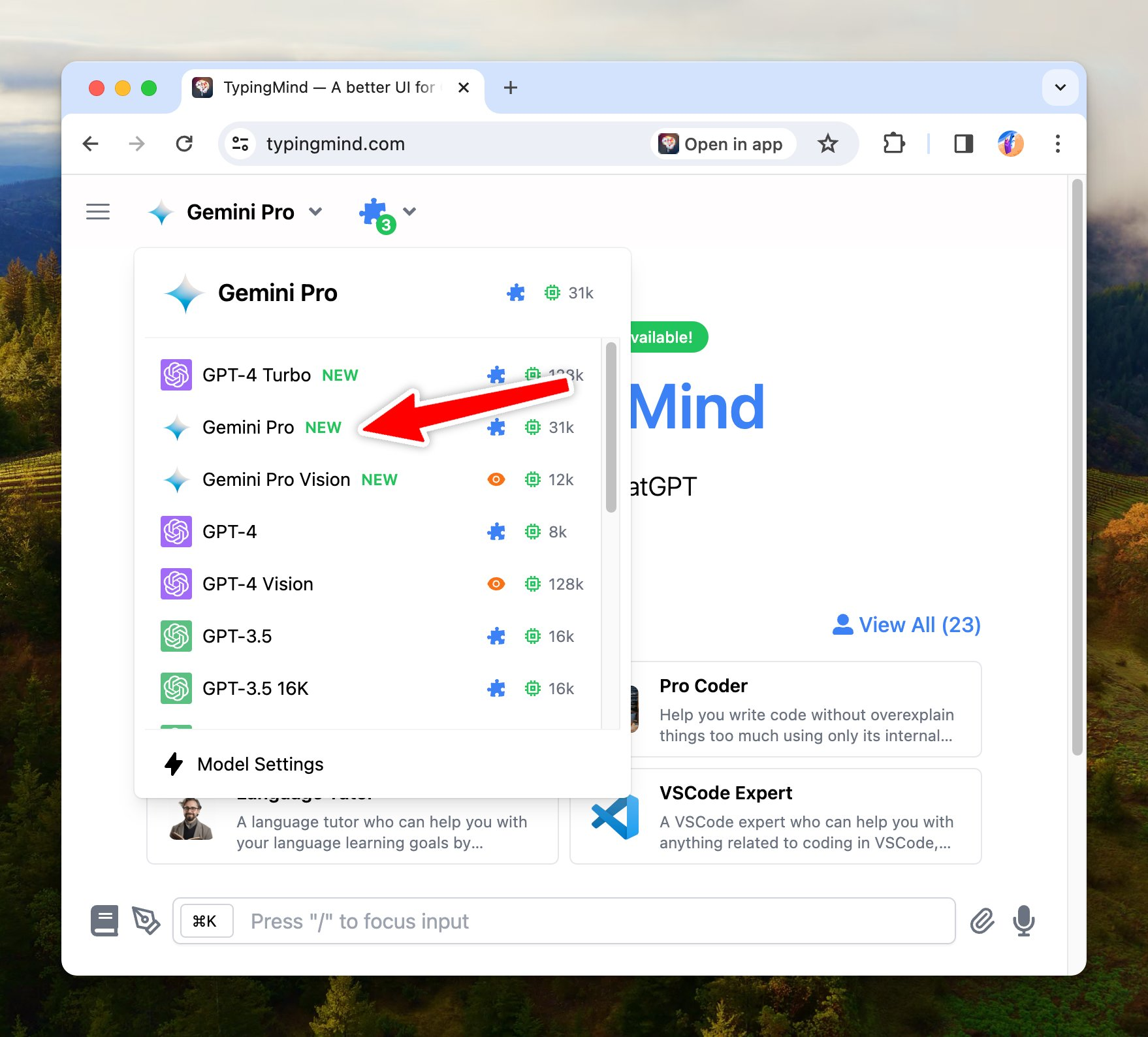Open the hamburger sidebar menu
This screenshot has width=1148, height=1037.
tap(98, 212)
